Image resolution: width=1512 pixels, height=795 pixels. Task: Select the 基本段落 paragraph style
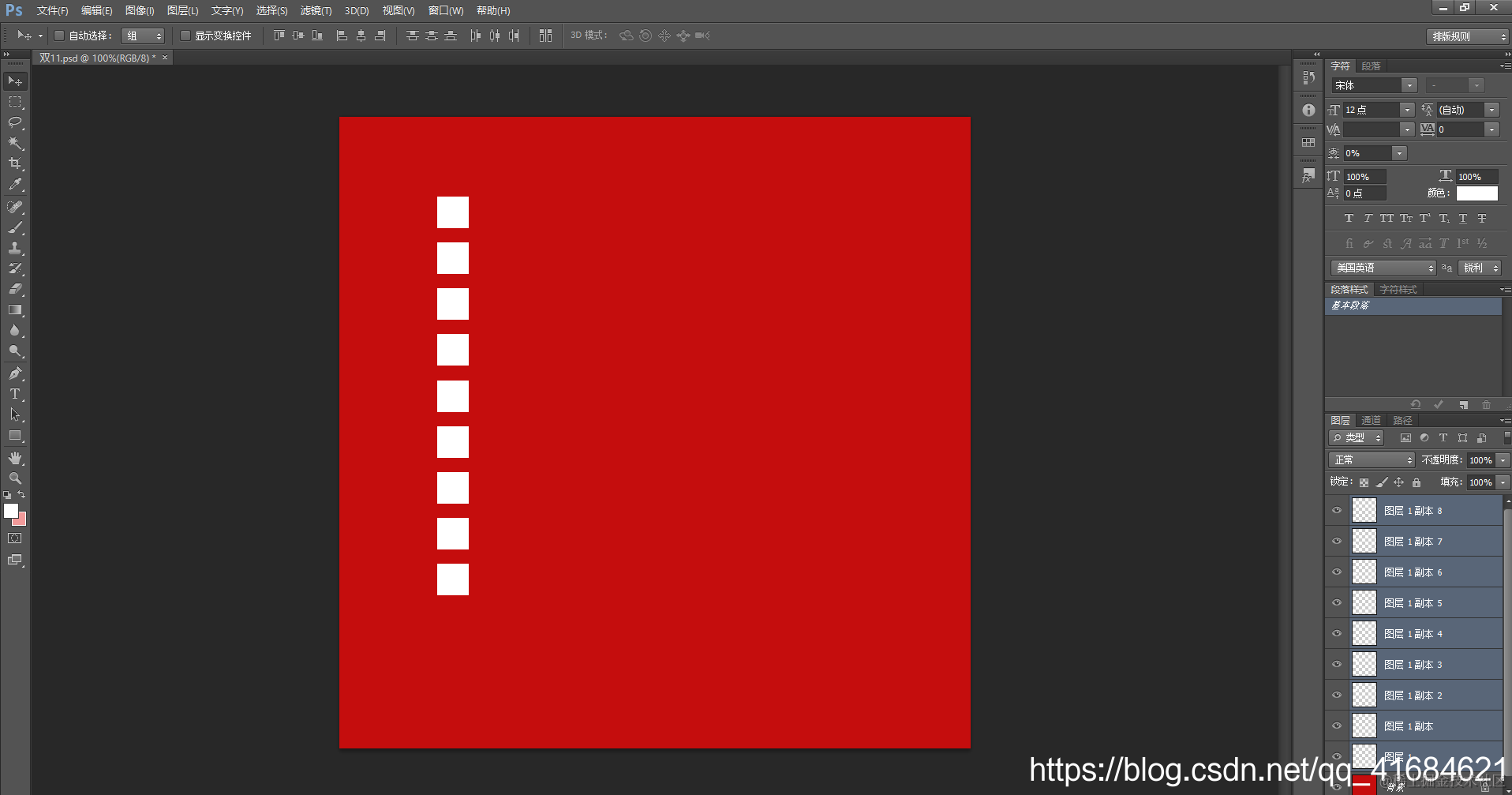(x=1413, y=306)
